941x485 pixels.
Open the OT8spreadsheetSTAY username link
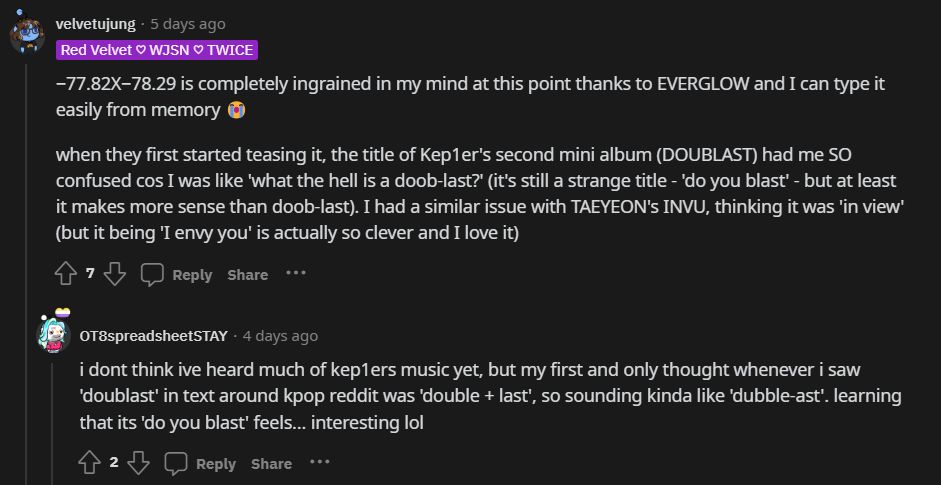pyautogui.click(x=154, y=336)
